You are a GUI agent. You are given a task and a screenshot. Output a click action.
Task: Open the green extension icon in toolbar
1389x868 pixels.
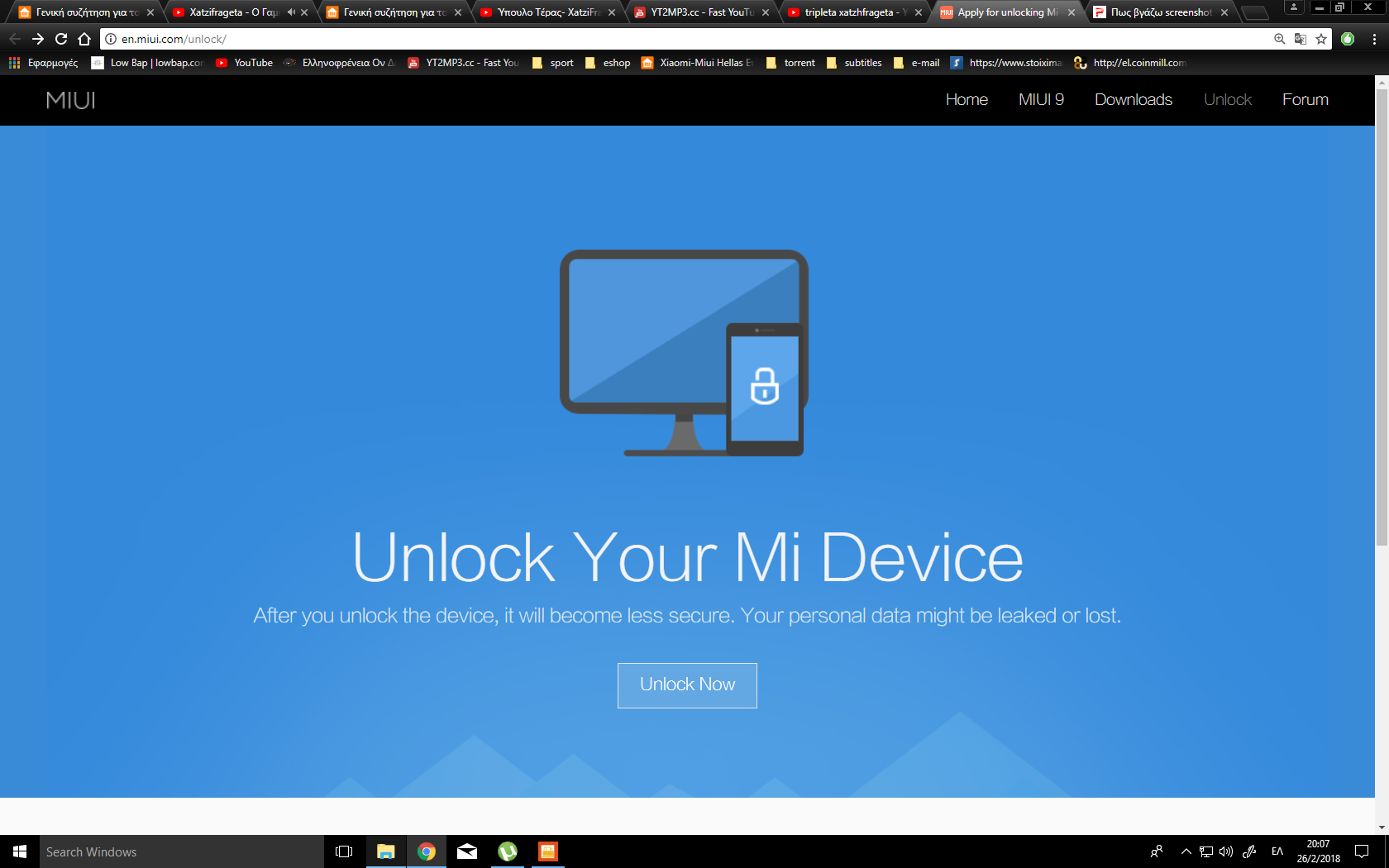(x=1348, y=39)
